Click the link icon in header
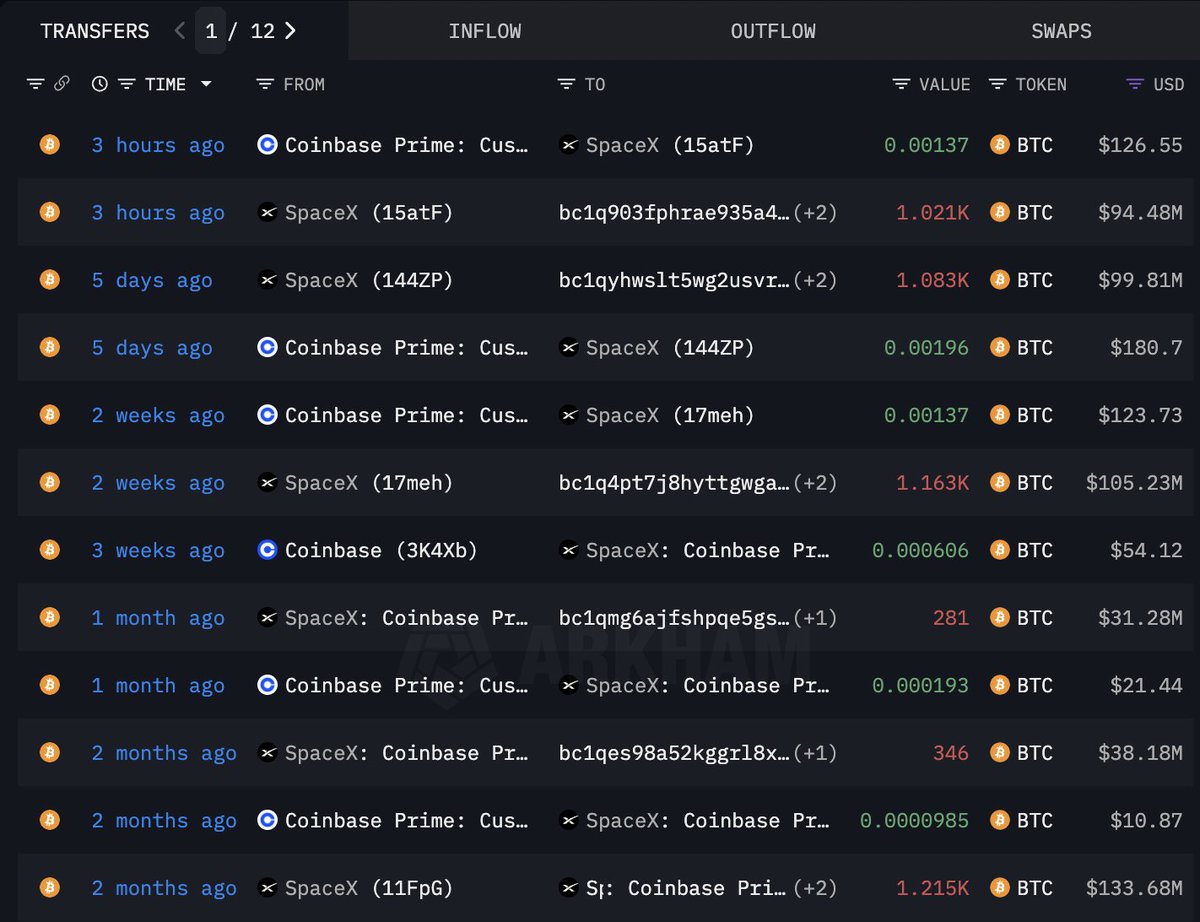This screenshot has height=922, width=1200. (61, 84)
